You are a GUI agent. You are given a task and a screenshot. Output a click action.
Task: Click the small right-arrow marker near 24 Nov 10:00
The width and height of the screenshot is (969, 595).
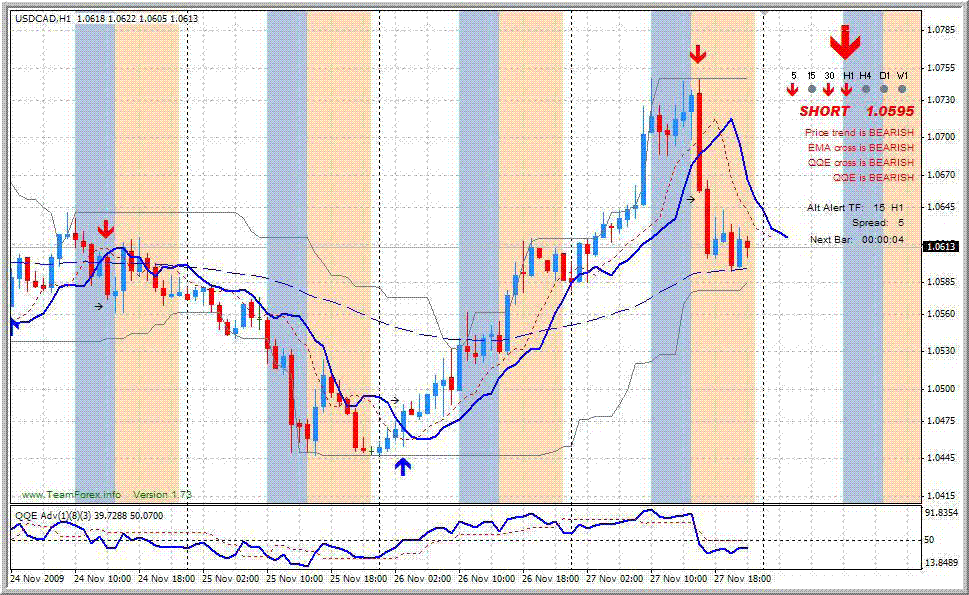tap(97, 307)
